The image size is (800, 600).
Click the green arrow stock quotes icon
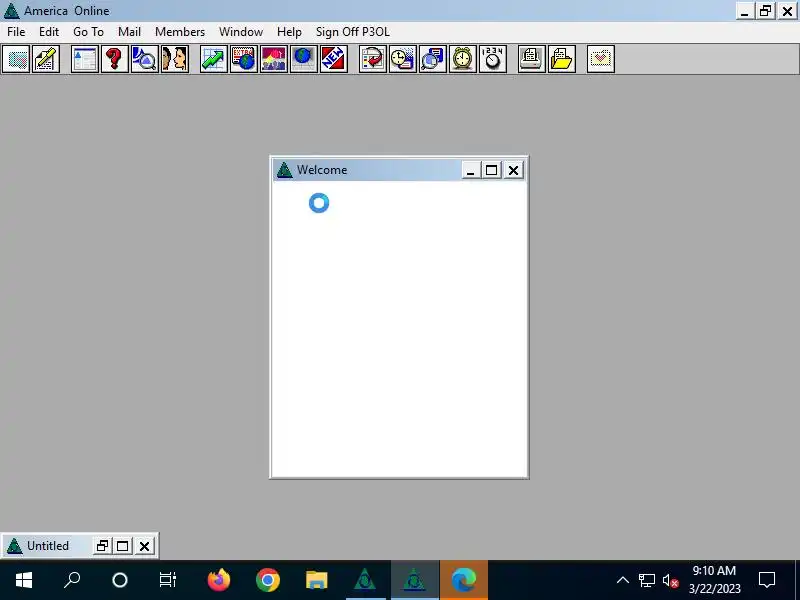coord(214,59)
